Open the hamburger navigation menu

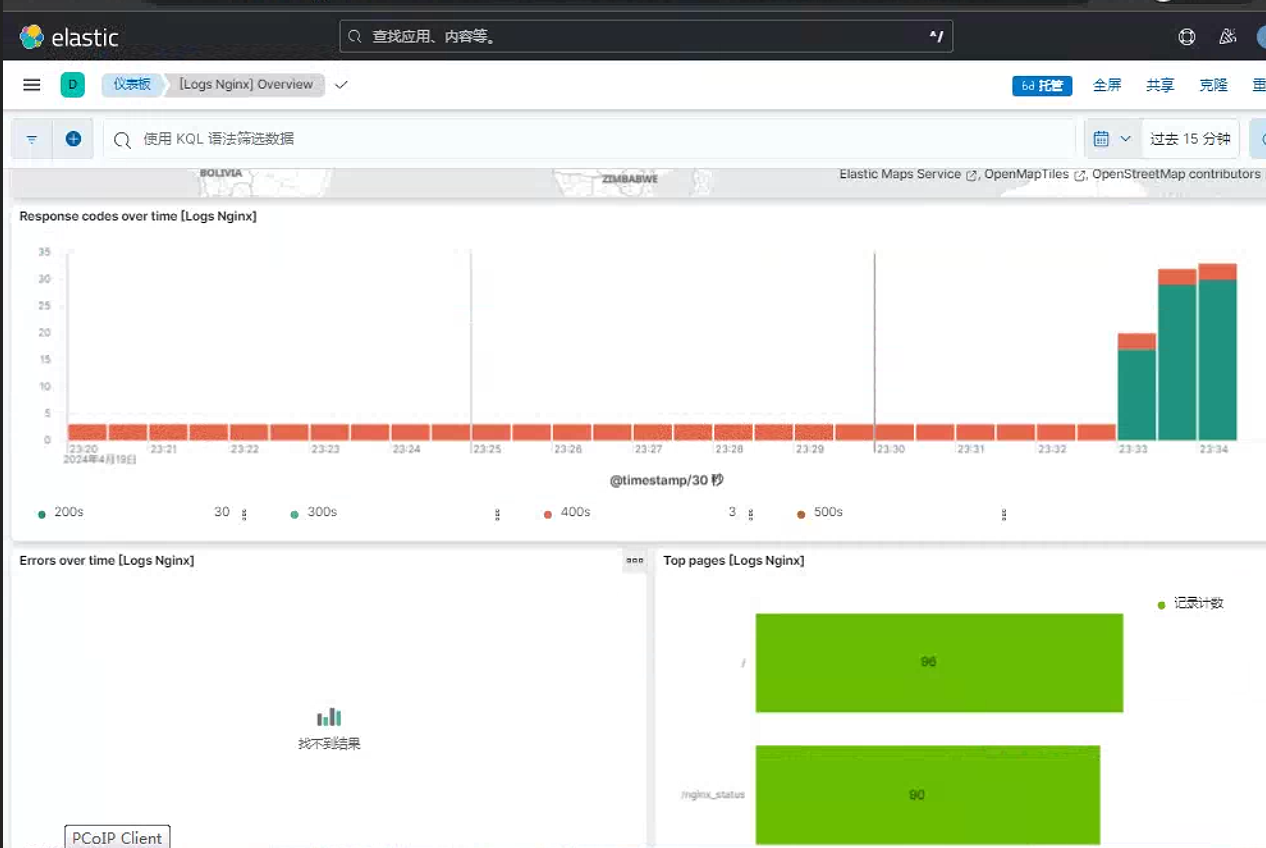(x=32, y=85)
